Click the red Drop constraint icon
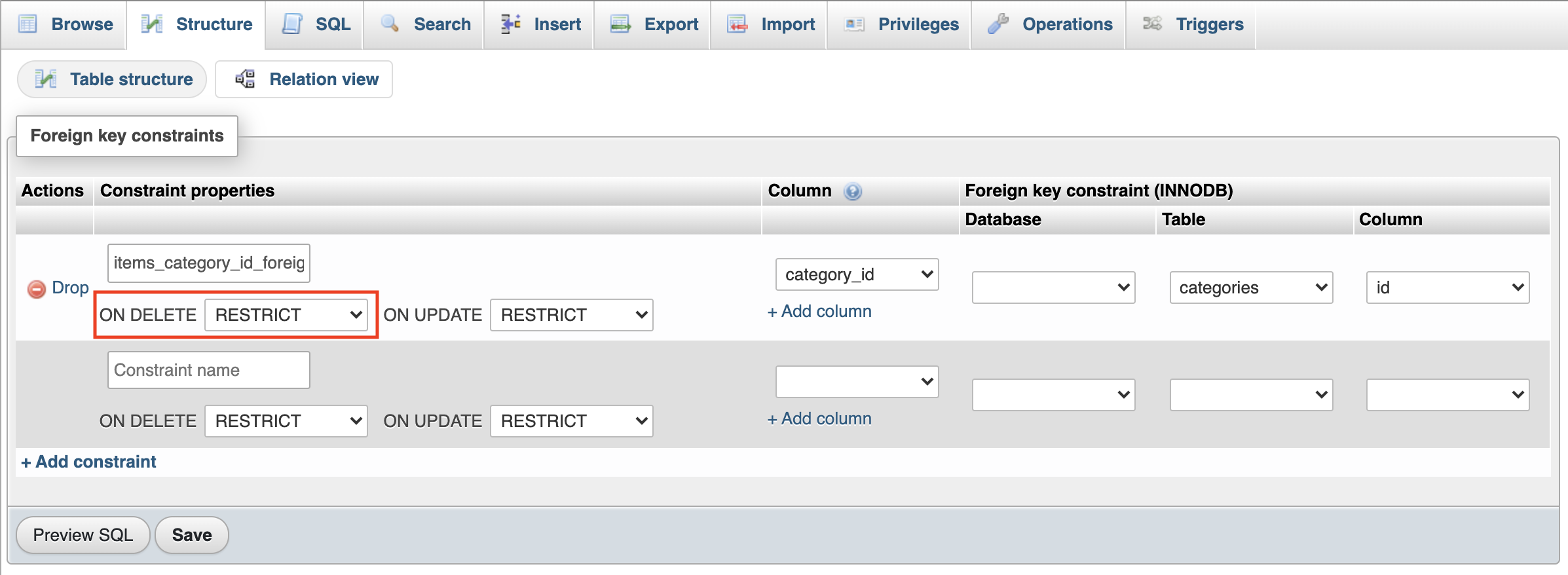Image resolution: width=1568 pixels, height=575 pixels. tap(37, 289)
